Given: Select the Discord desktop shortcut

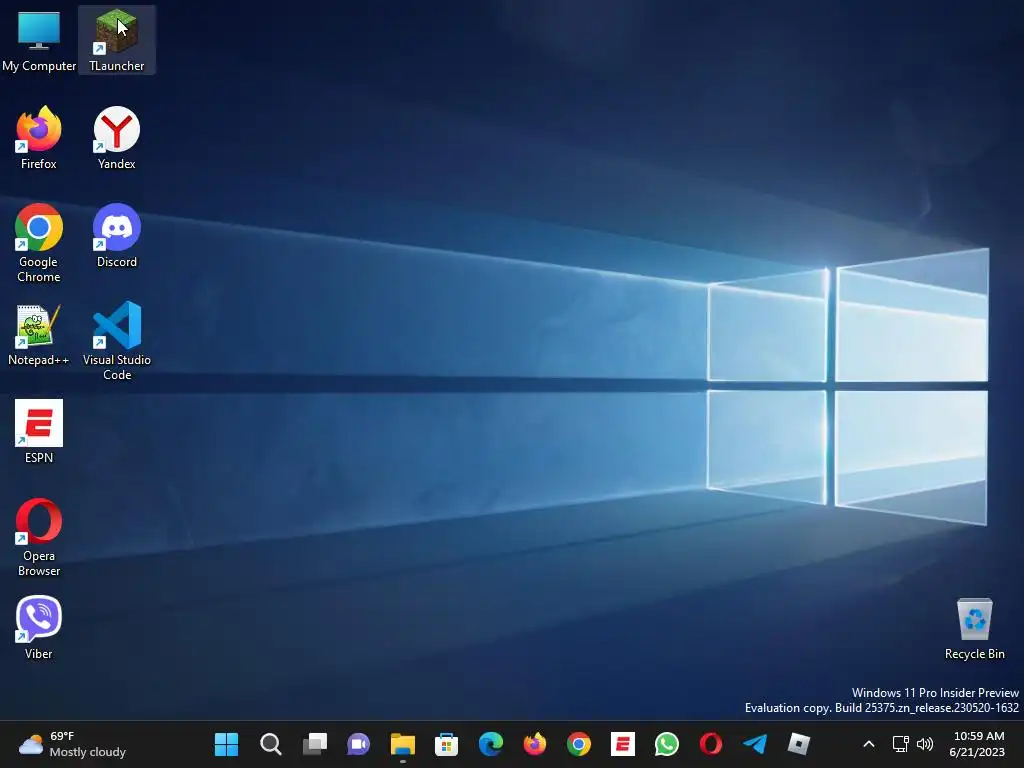Looking at the screenshot, I should 116,236.
